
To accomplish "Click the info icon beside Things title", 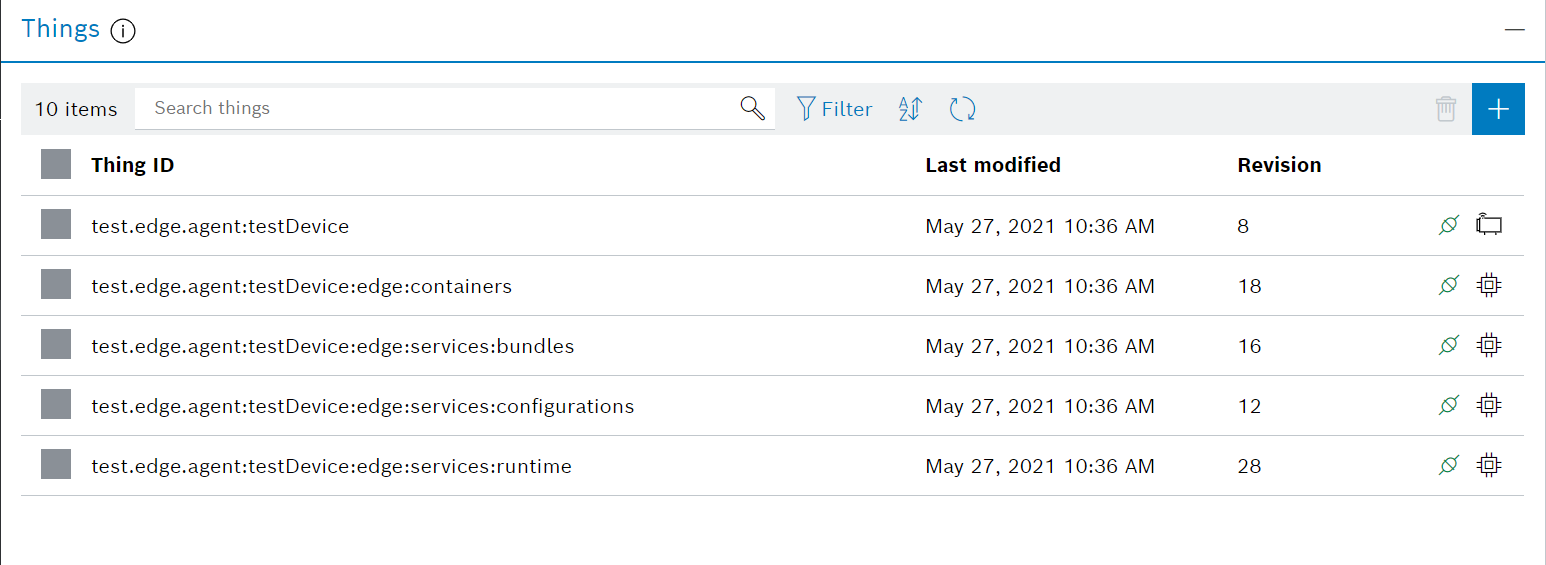I will 123,31.
